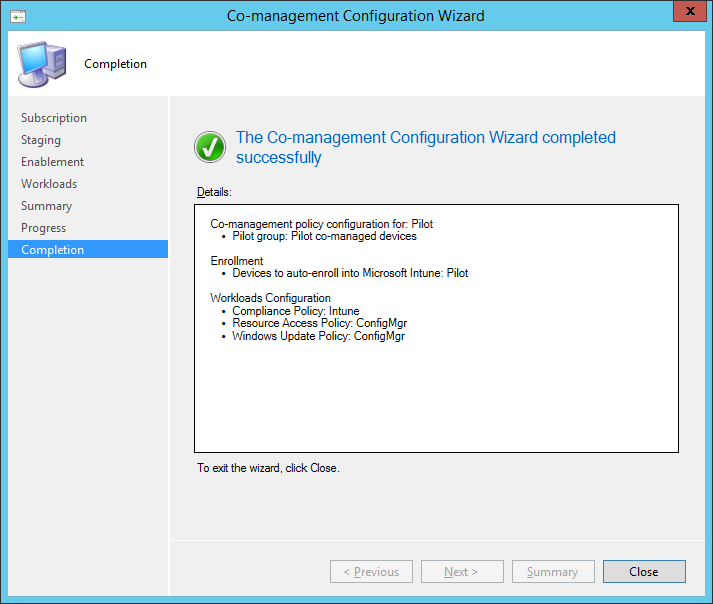
Task: Click the Close button to exit wizard
Action: pos(644,571)
